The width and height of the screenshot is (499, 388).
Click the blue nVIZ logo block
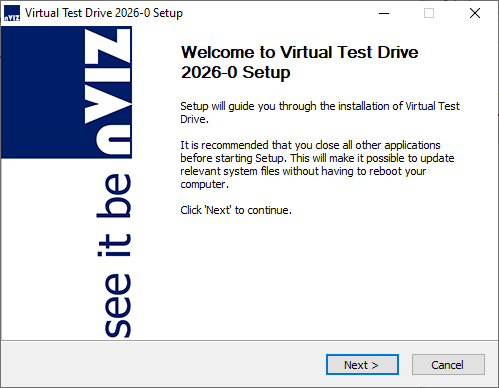click(66, 92)
